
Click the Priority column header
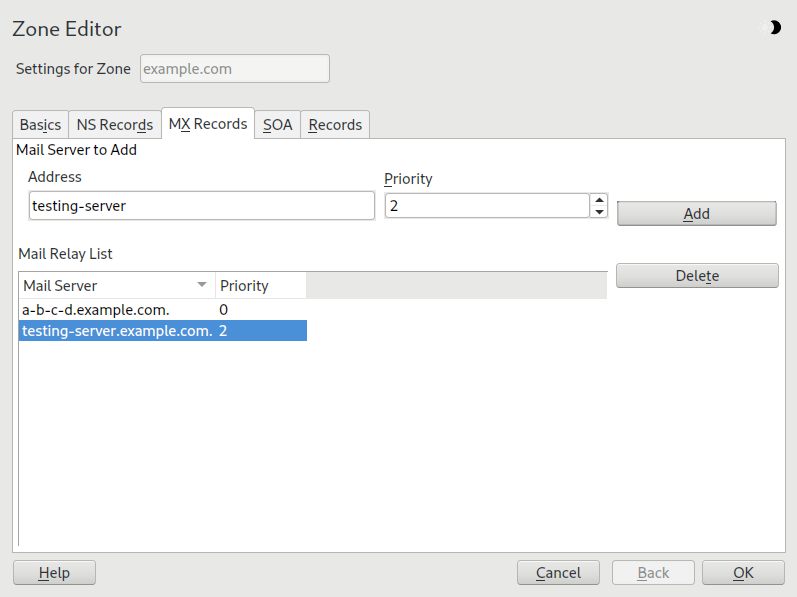coord(260,286)
